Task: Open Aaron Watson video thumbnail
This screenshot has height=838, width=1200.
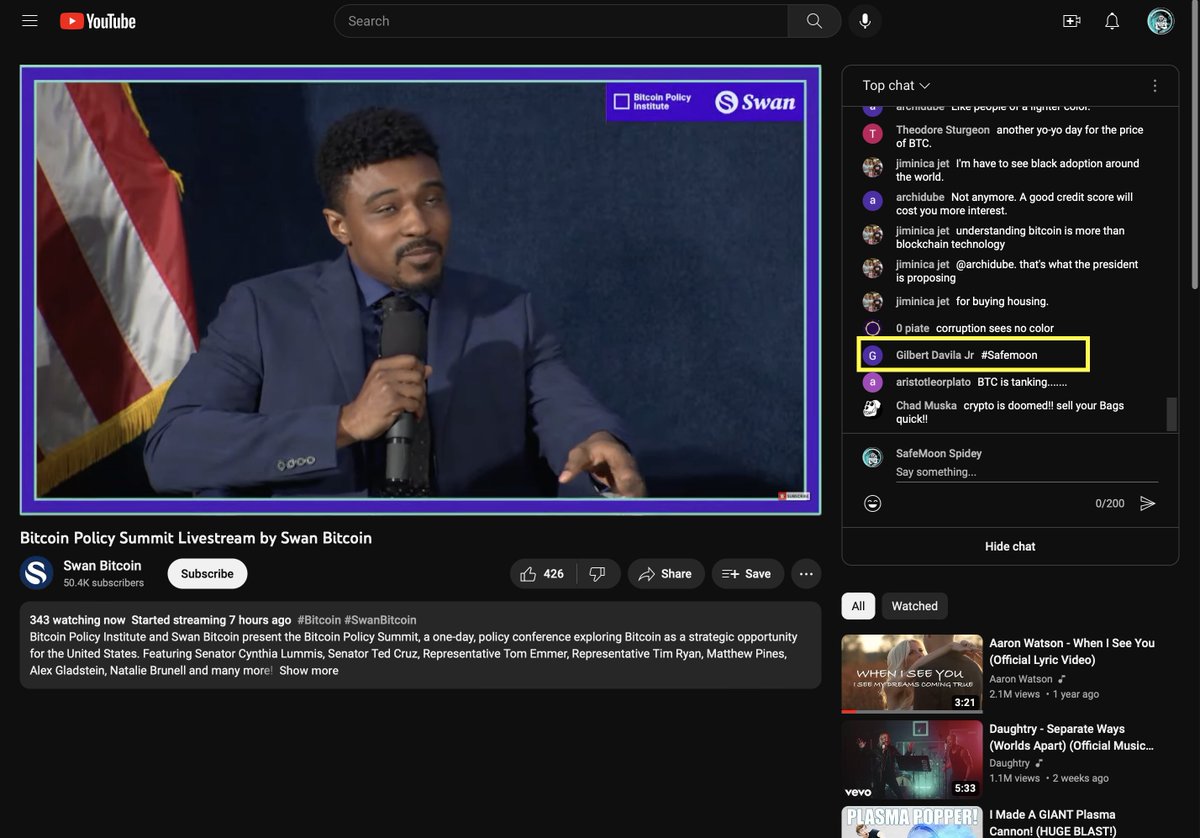Action: click(912, 673)
